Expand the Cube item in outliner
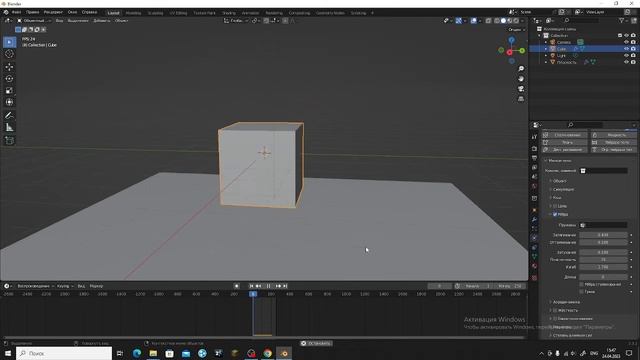This screenshot has width=640, height=360. 546,49
